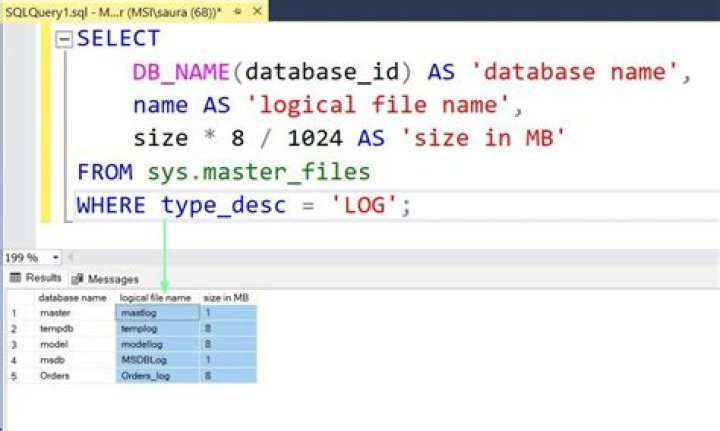Select size cell in the model row
Image resolution: width=720 pixels, height=431 pixels.
(228, 344)
